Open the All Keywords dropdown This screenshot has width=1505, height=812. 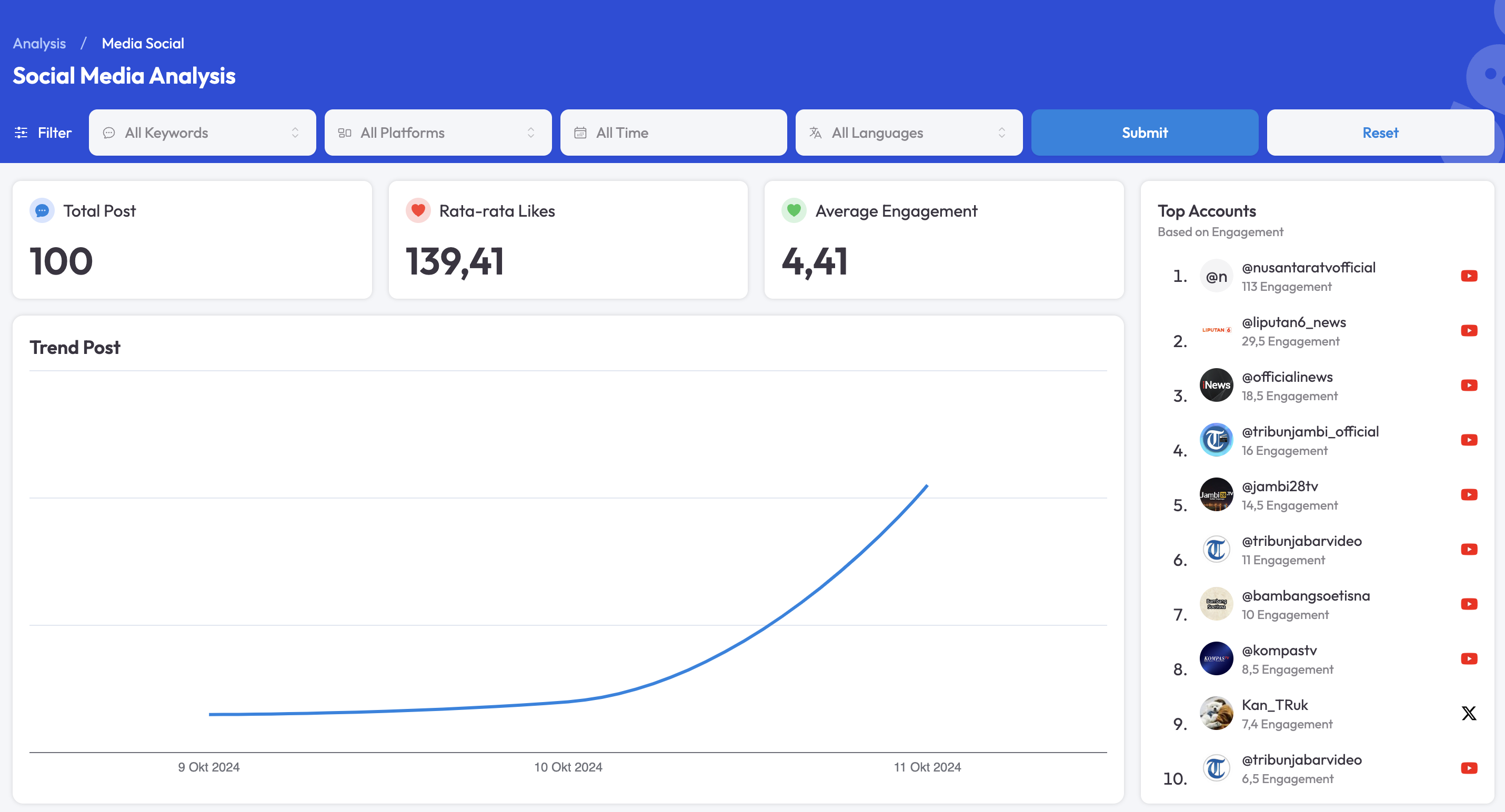coord(202,133)
